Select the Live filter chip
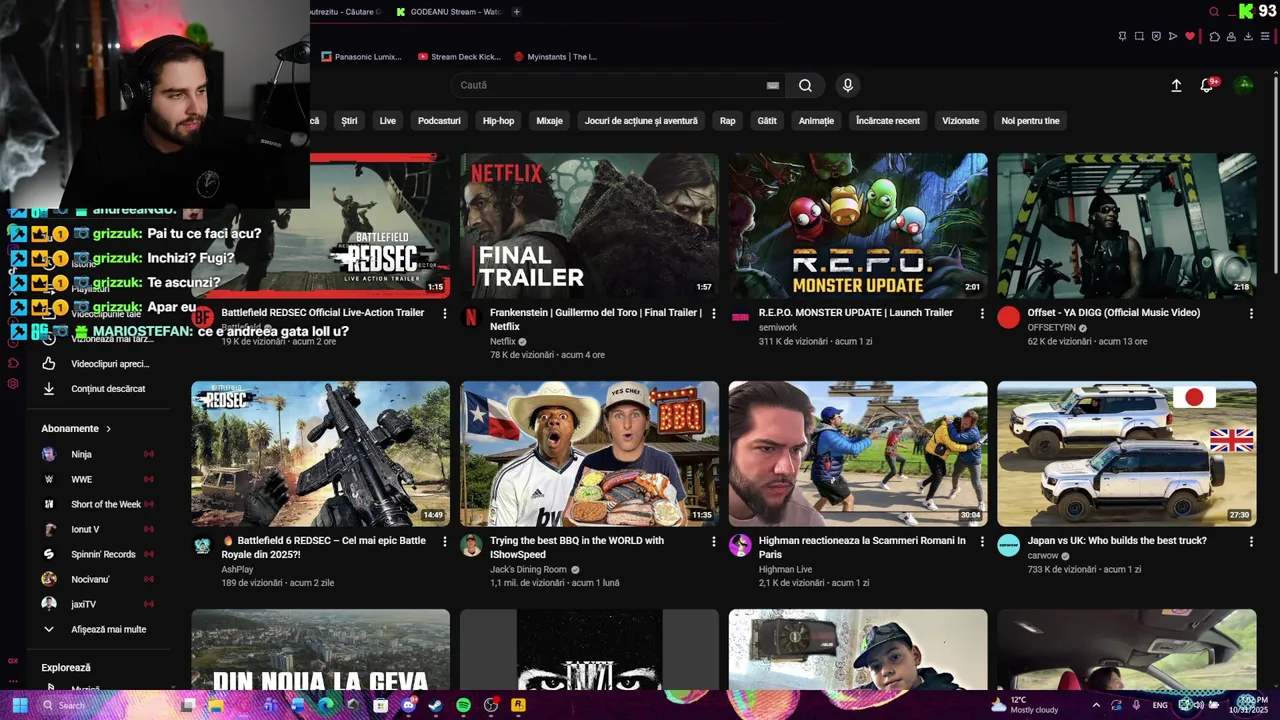The image size is (1280, 720). [x=388, y=121]
